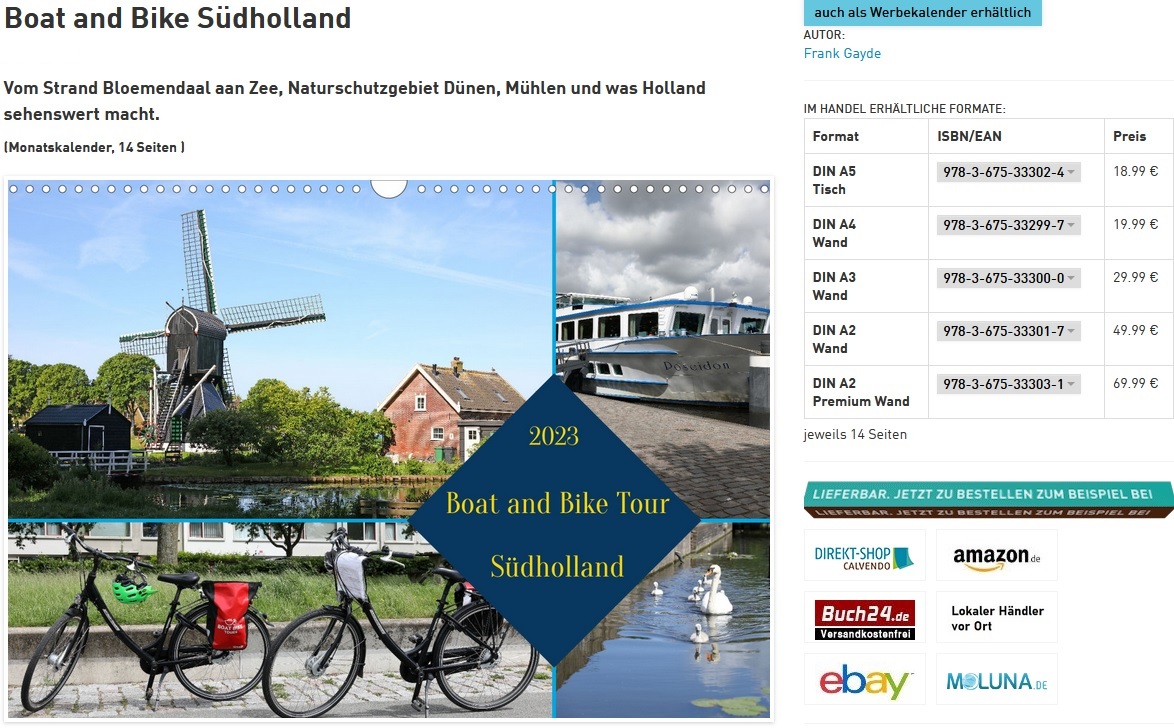The width and height of the screenshot is (1174, 728).
Task: Expand ISBN dropdown 978-3-675-33299-7
Action: [x=1008, y=225]
